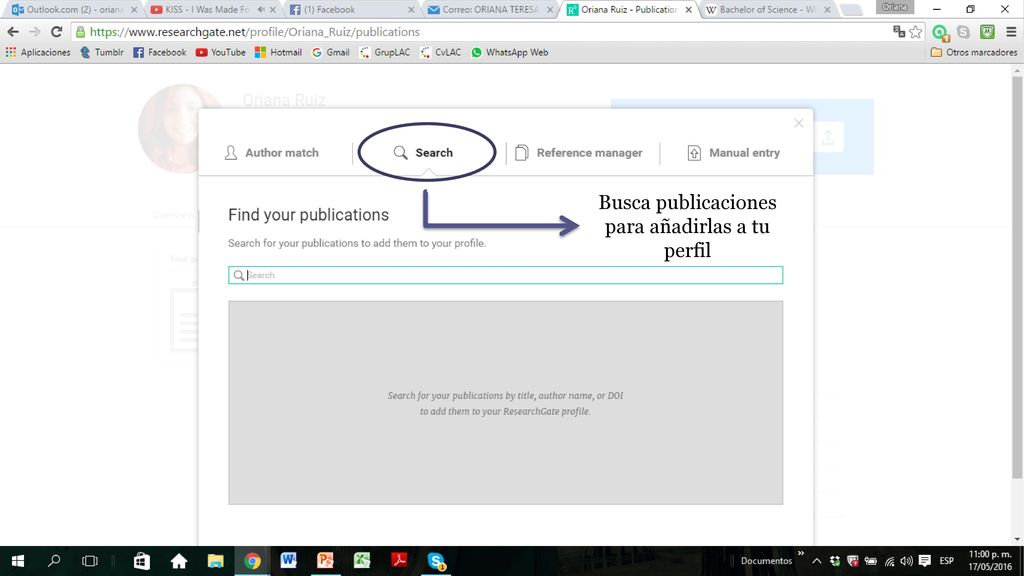Switch to the Facebook browser tab
This screenshot has width=1024, height=576.
(349, 10)
